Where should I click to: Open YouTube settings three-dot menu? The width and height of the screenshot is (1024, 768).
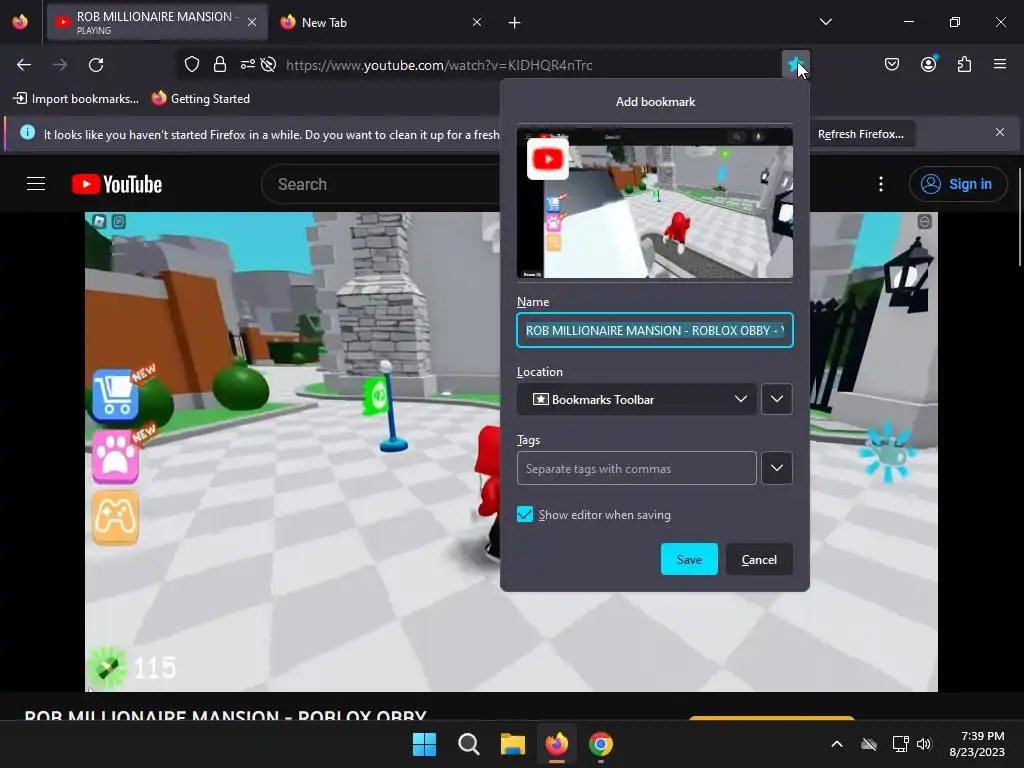click(x=880, y=184)
